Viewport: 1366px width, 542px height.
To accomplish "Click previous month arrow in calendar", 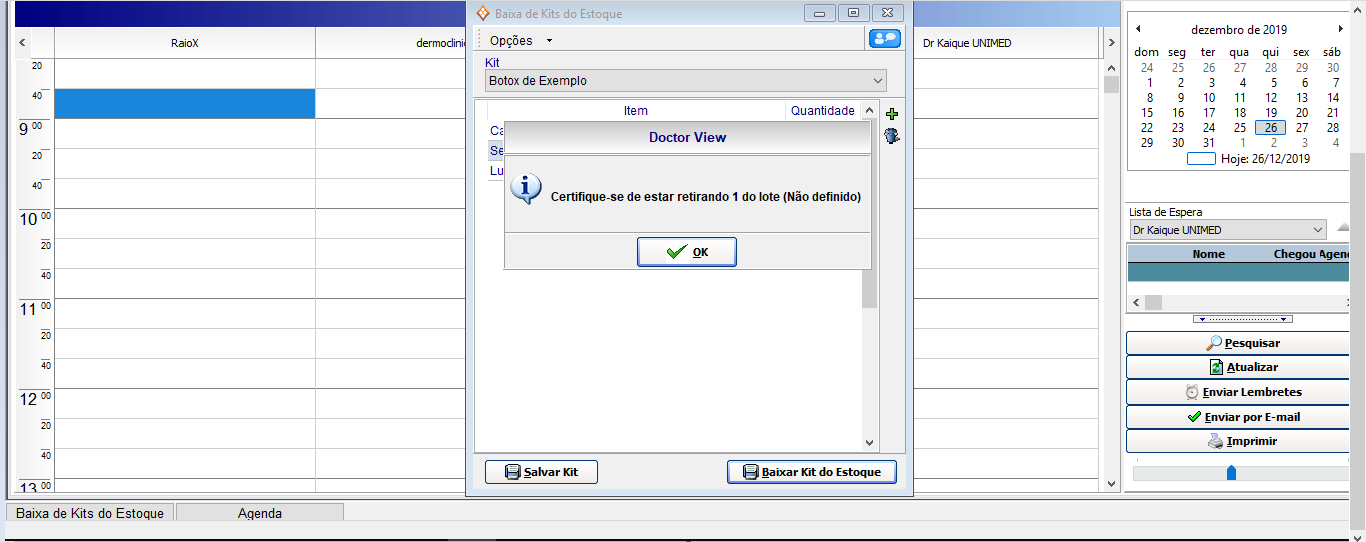I will (1138, 29).
